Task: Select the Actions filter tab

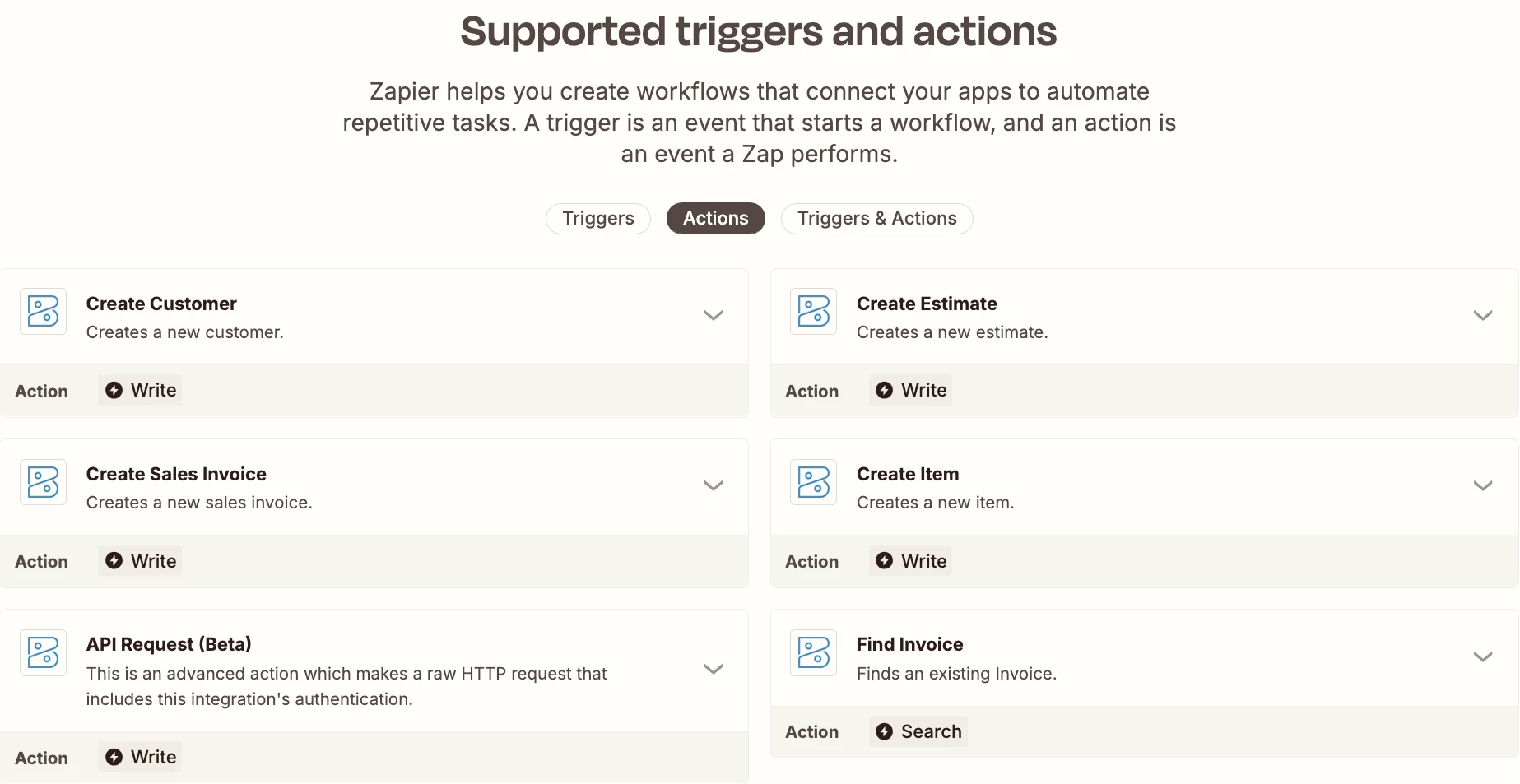Action: (x=716, y=219)
